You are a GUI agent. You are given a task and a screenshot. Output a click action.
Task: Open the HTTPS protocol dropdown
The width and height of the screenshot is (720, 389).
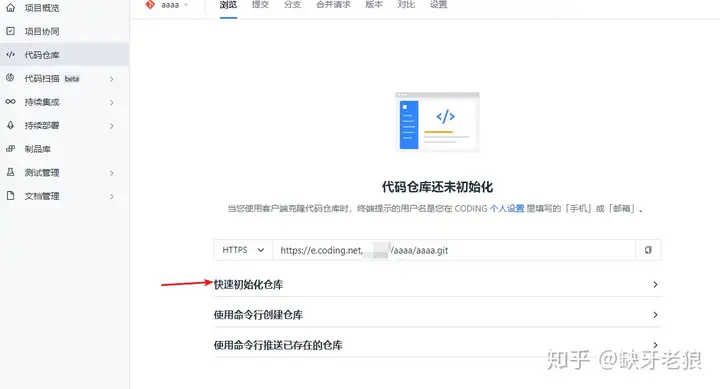[243, 250]
